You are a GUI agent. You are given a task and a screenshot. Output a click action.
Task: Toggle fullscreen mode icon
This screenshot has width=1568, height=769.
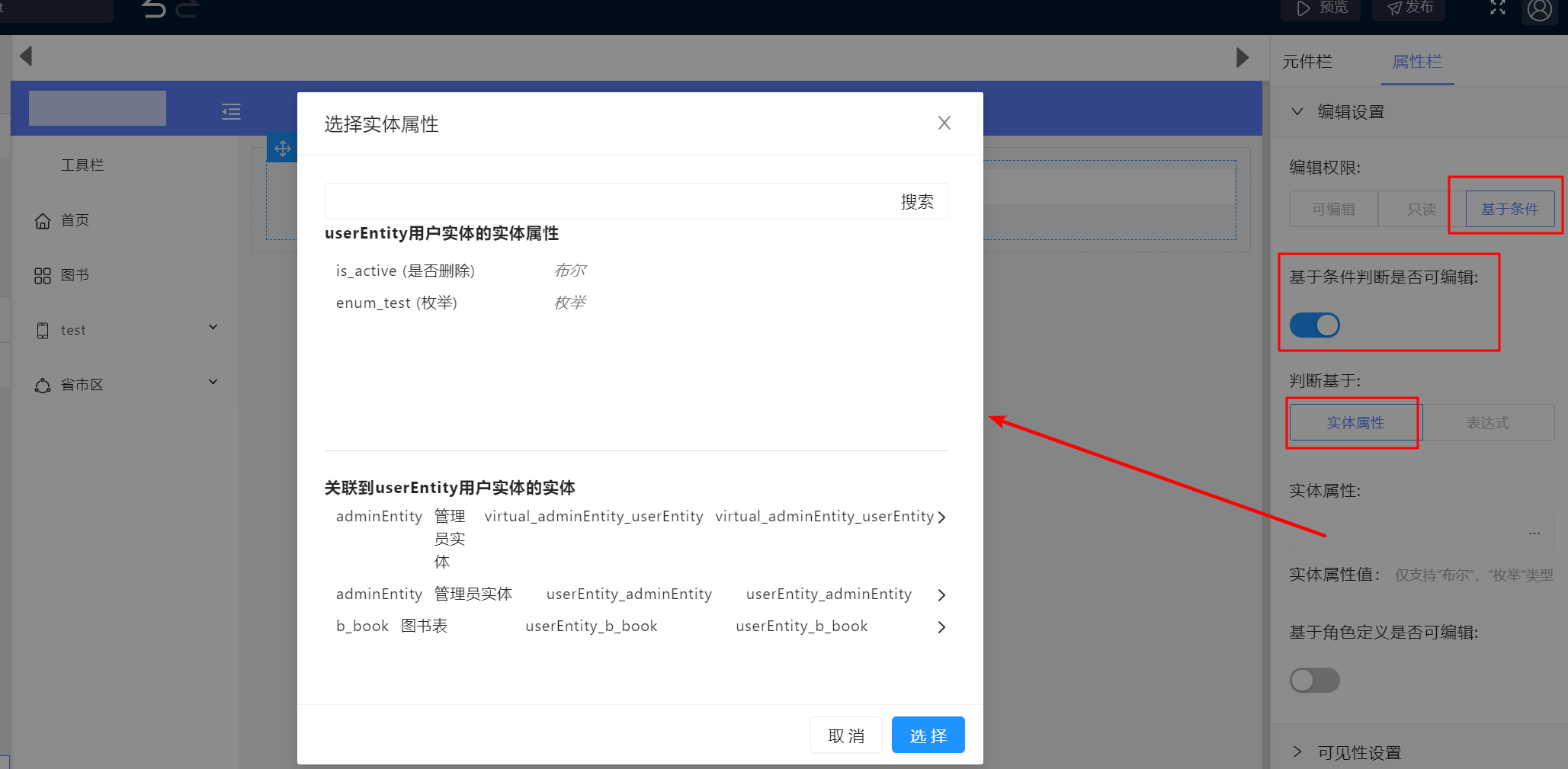coord(1498,8)
